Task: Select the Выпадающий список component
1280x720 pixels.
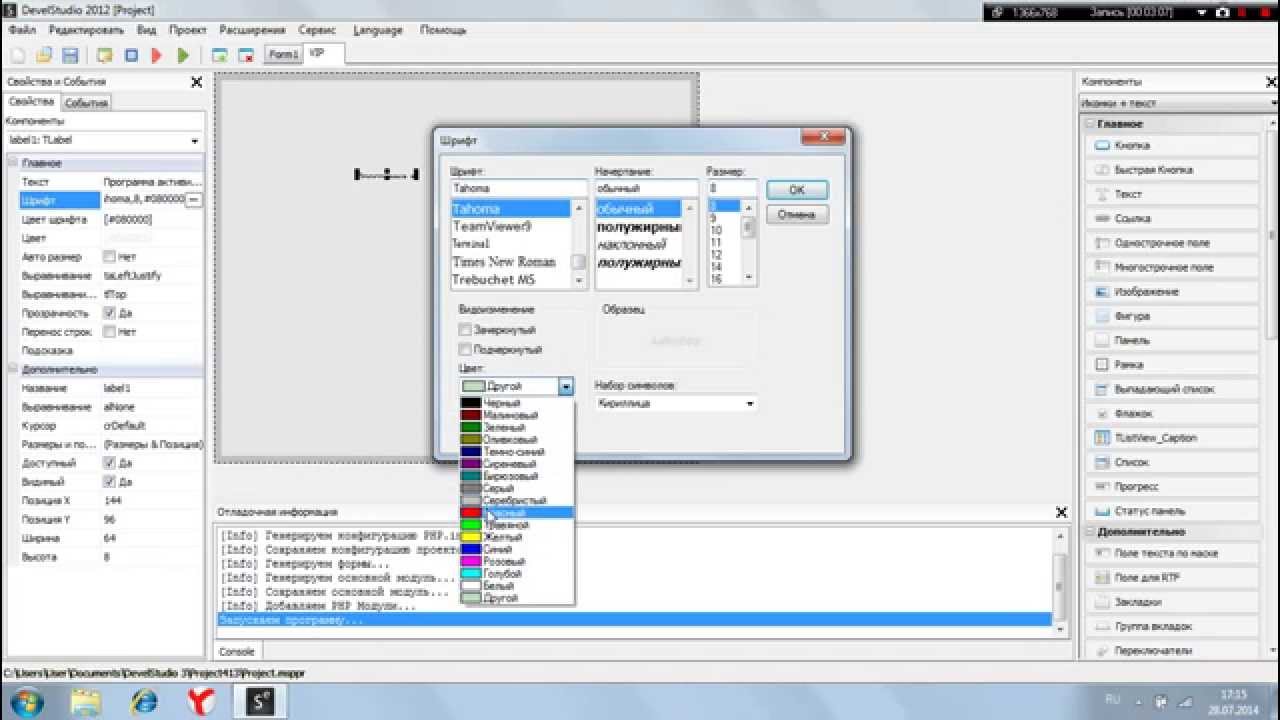Action: tap(1172, 389)
